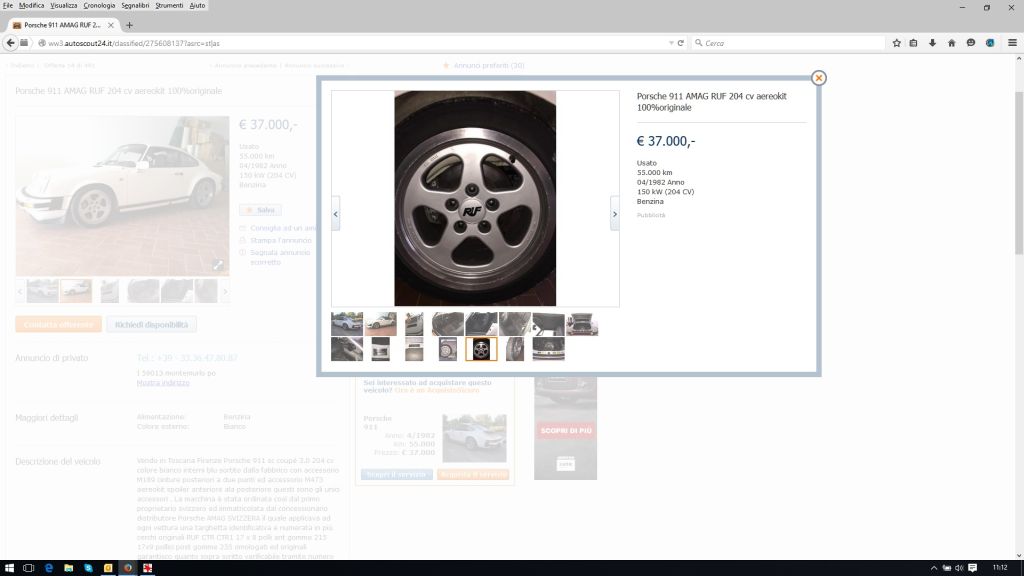Viewport: 1024px width, 576px height.
Task: Click the Pubblicità label in the popup
Action: pos(651,215)
